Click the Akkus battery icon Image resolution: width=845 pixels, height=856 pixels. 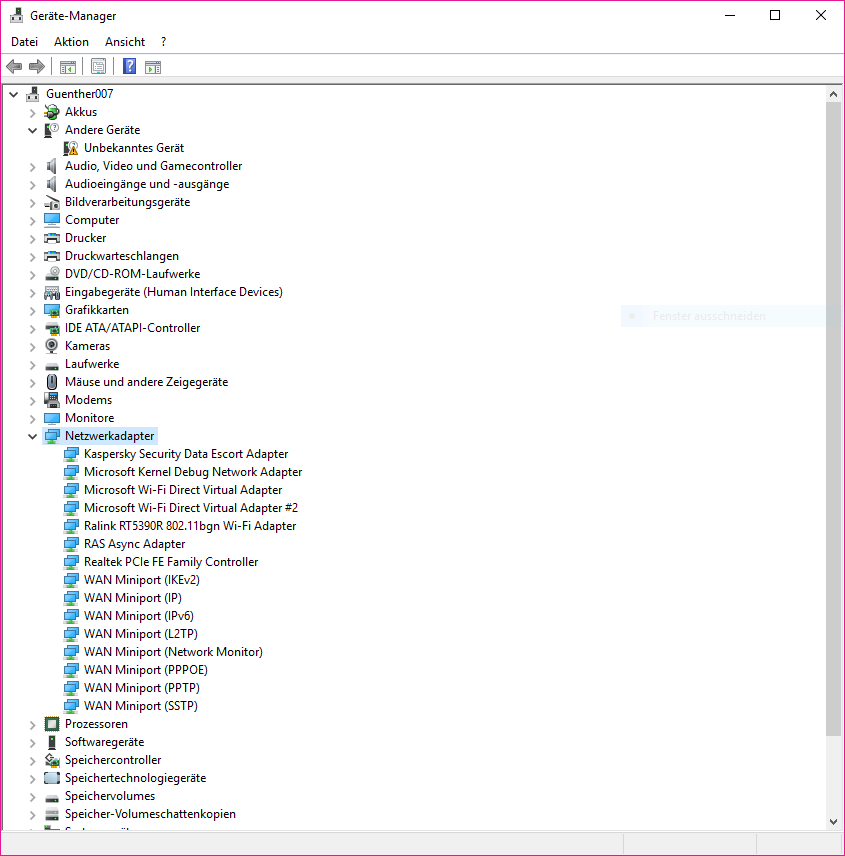[x=52, y=112]
